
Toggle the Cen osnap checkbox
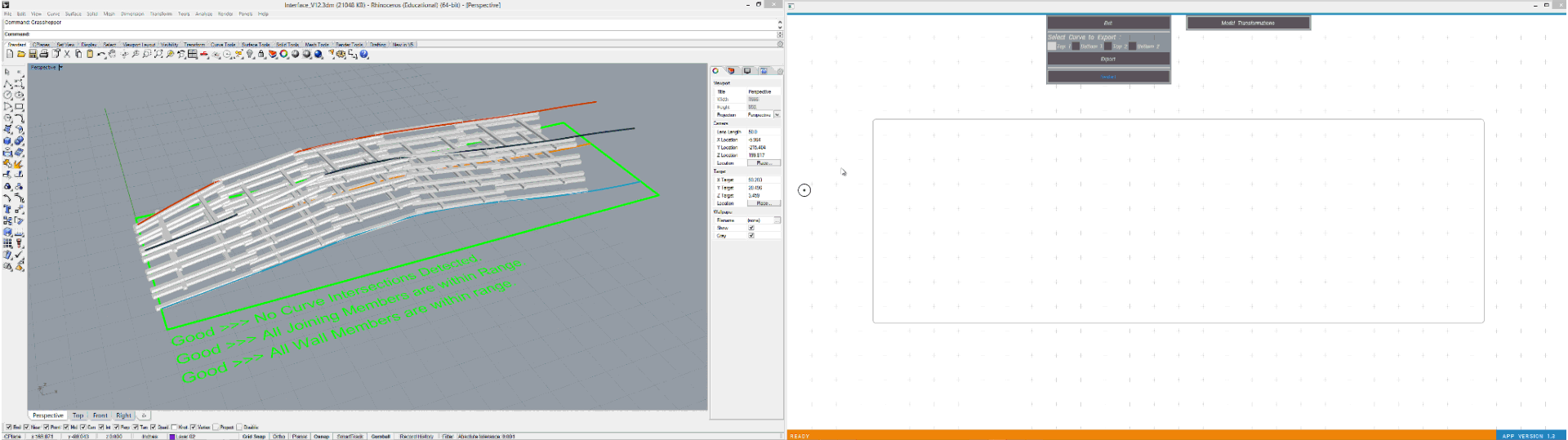tap(82, 427)
